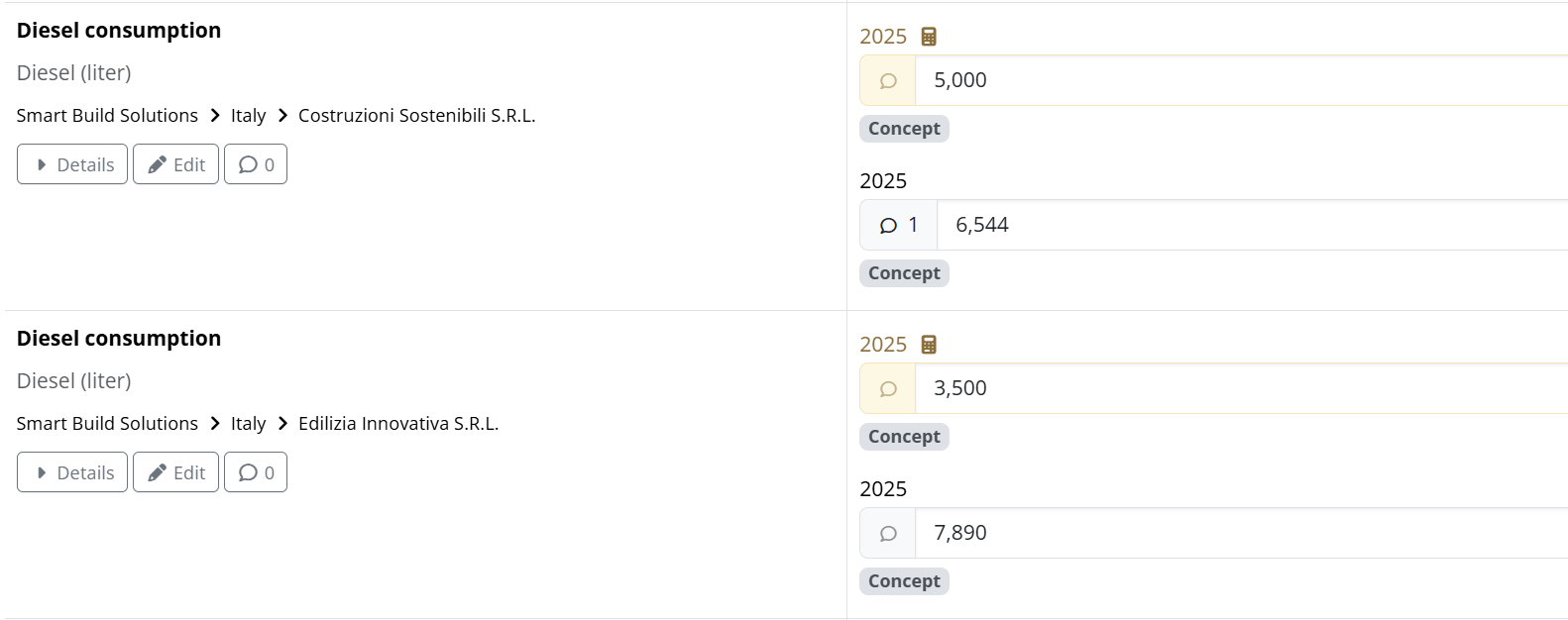Click the input field containing 5,000

point(1239,81)
